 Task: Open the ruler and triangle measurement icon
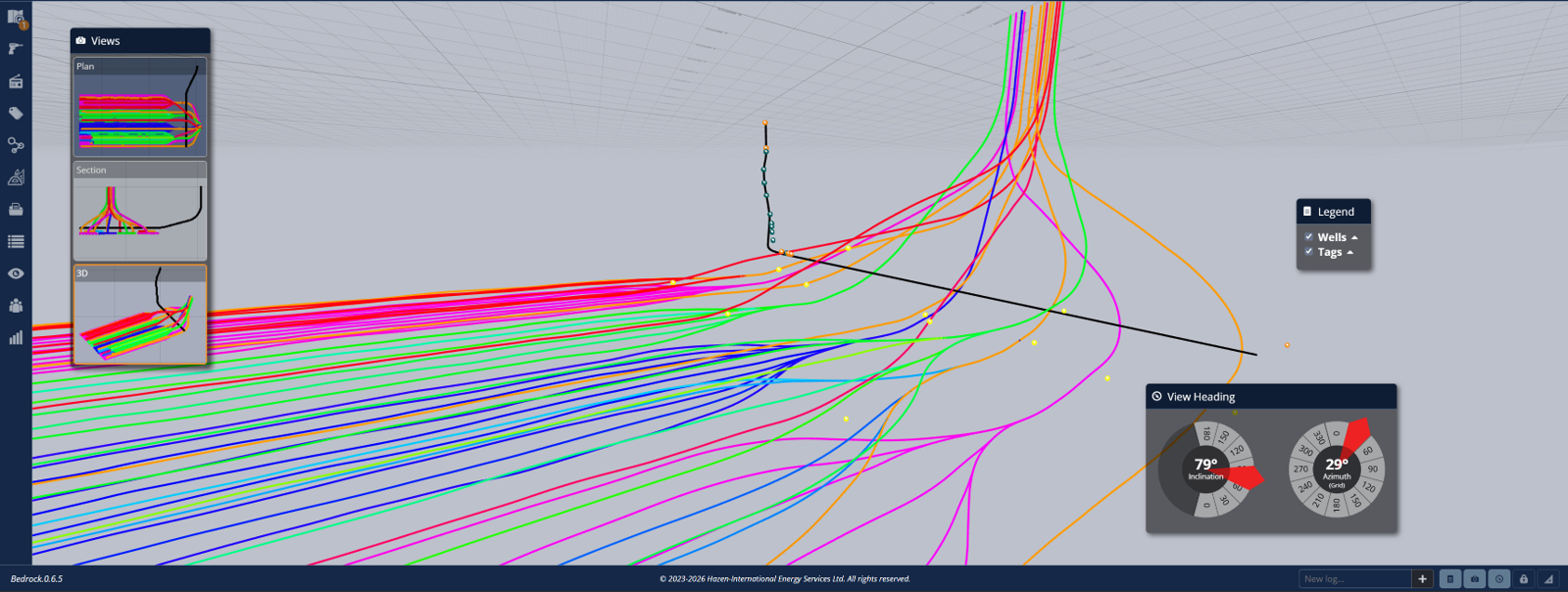[16, 177]
